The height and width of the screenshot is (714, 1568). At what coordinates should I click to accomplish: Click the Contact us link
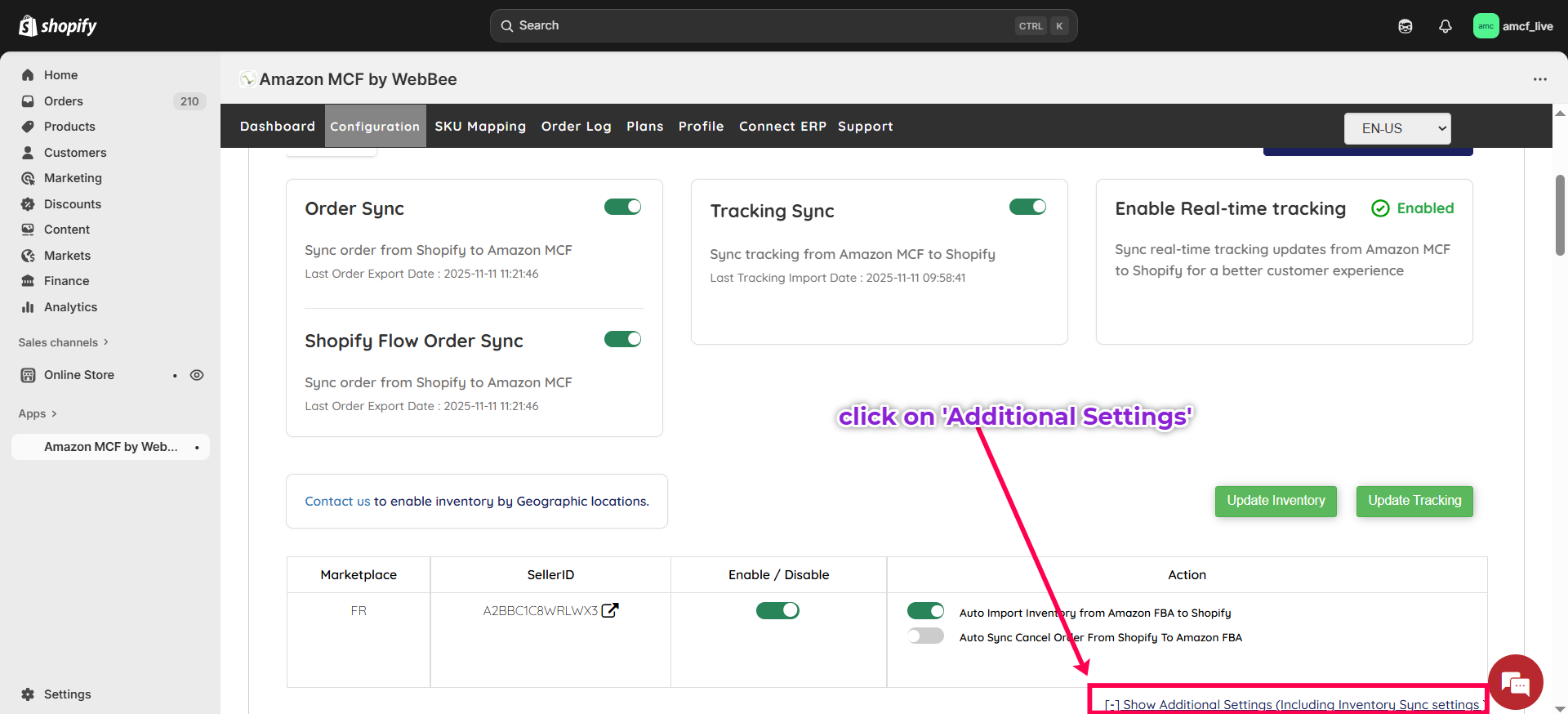[x=337, y=502]
